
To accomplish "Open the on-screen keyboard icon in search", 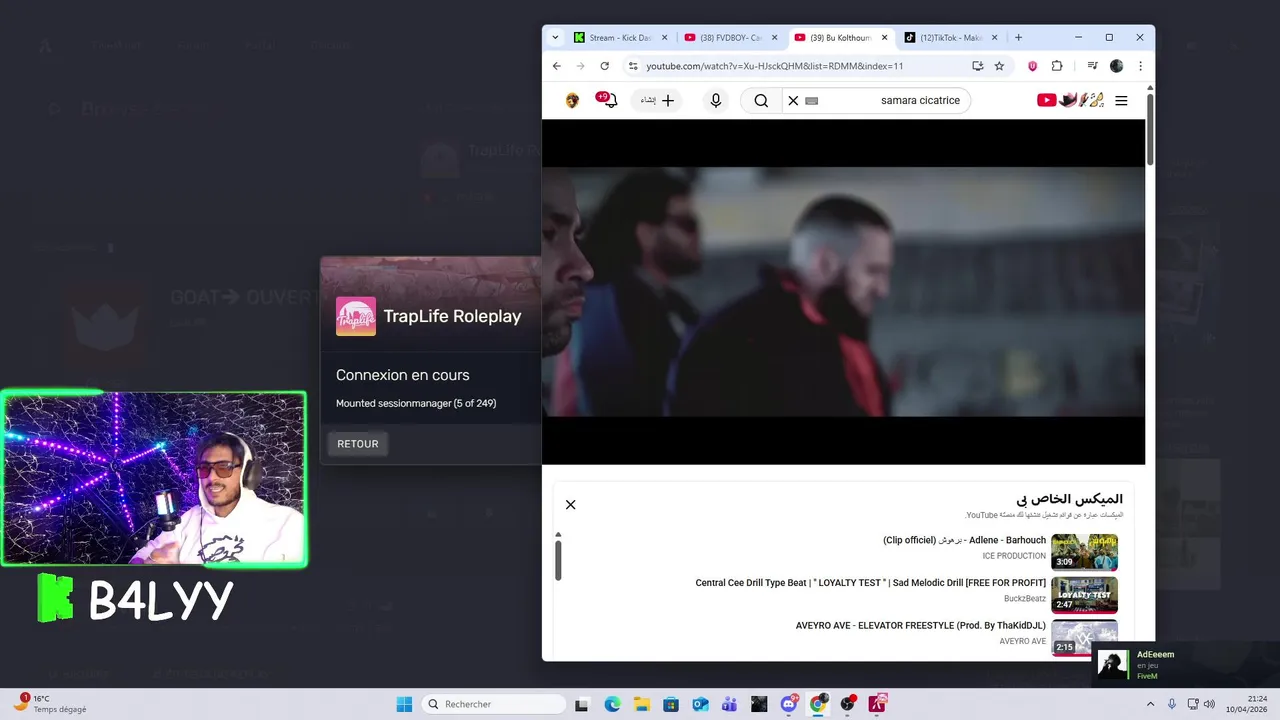I will tap(811, 100).
